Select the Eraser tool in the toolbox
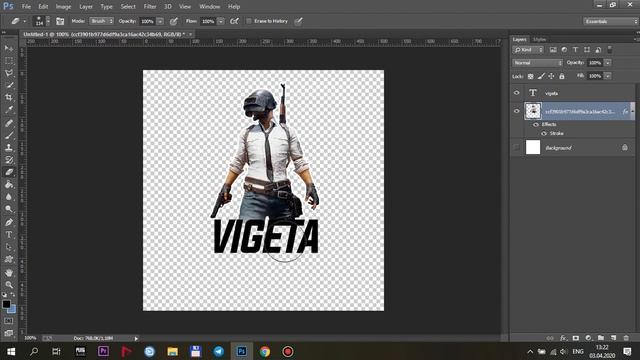640x360 pixels. tap(9, 172)
